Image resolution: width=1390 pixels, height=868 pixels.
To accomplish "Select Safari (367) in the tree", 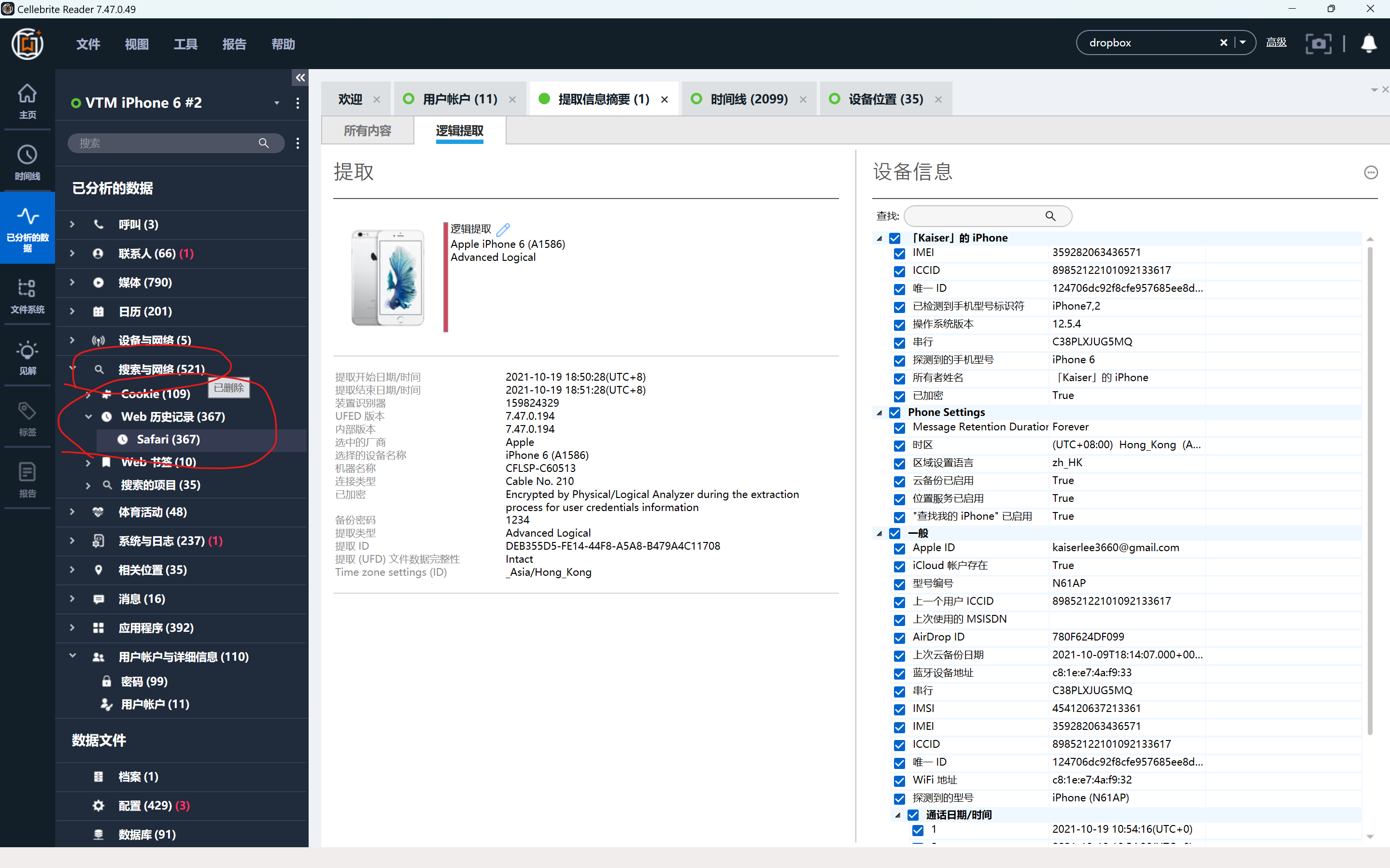I will click(x=168, y=439).
